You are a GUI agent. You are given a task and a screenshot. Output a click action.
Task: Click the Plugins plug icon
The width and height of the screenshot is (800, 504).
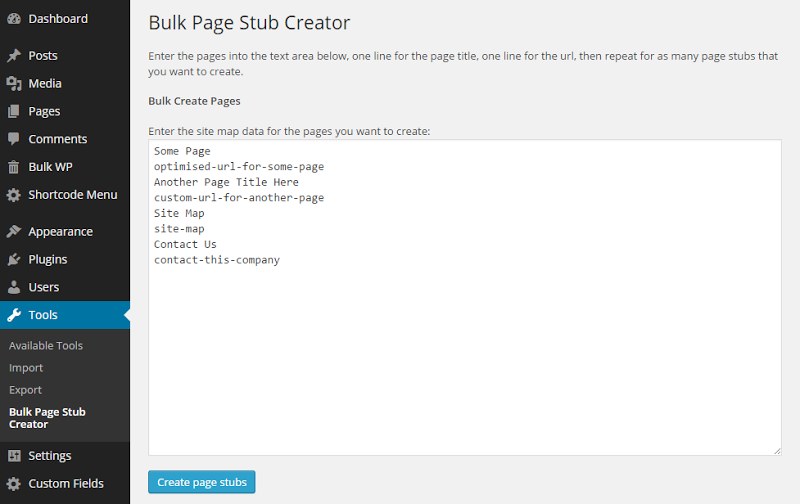coord(14,260)
